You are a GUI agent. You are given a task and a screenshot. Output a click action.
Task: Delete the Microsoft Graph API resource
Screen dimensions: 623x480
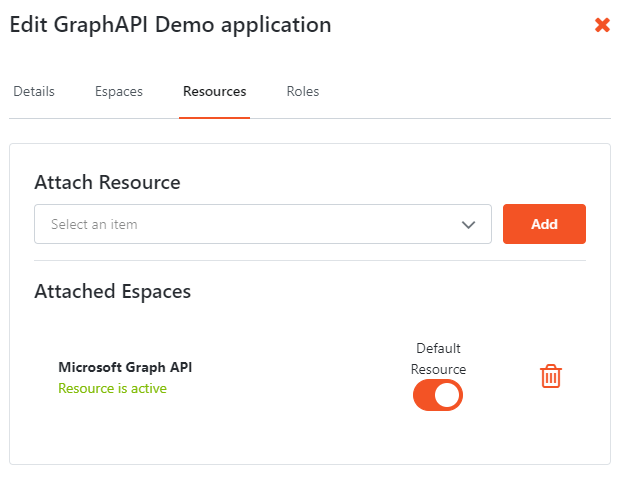point(551,376)
